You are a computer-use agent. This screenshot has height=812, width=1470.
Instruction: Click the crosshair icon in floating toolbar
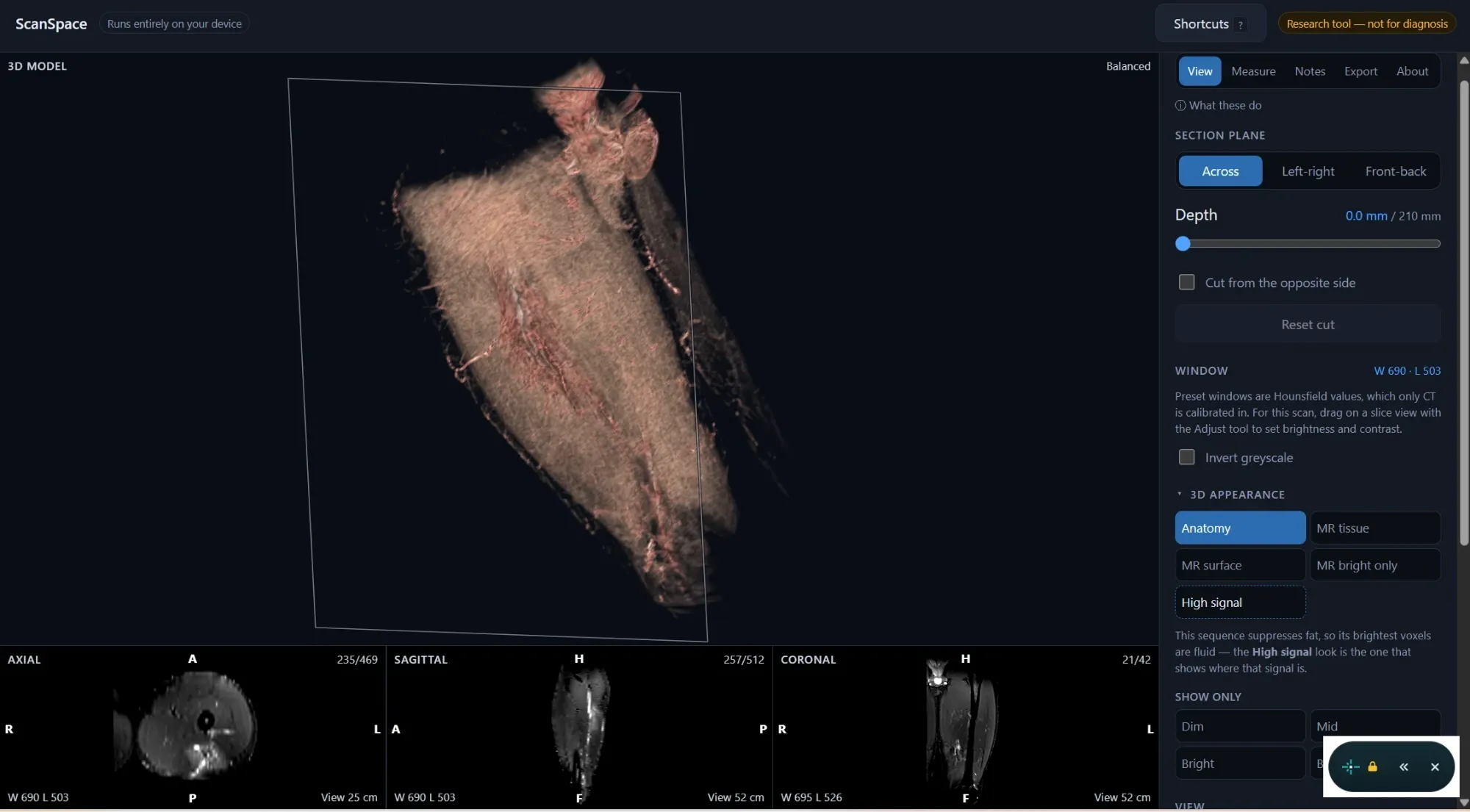click(x=1350, y=766)
